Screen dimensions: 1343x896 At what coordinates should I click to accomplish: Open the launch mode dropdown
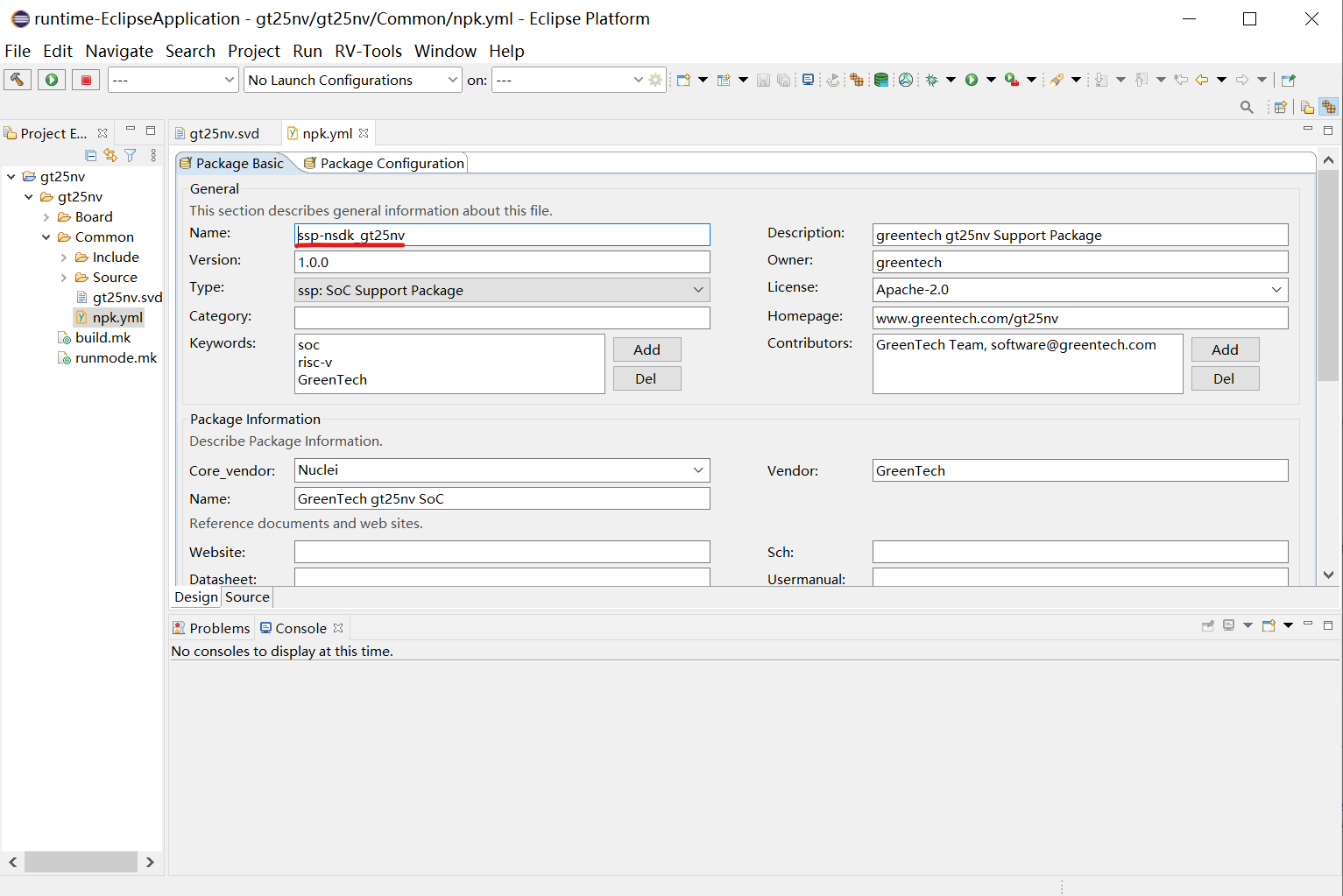pos(173,80)
